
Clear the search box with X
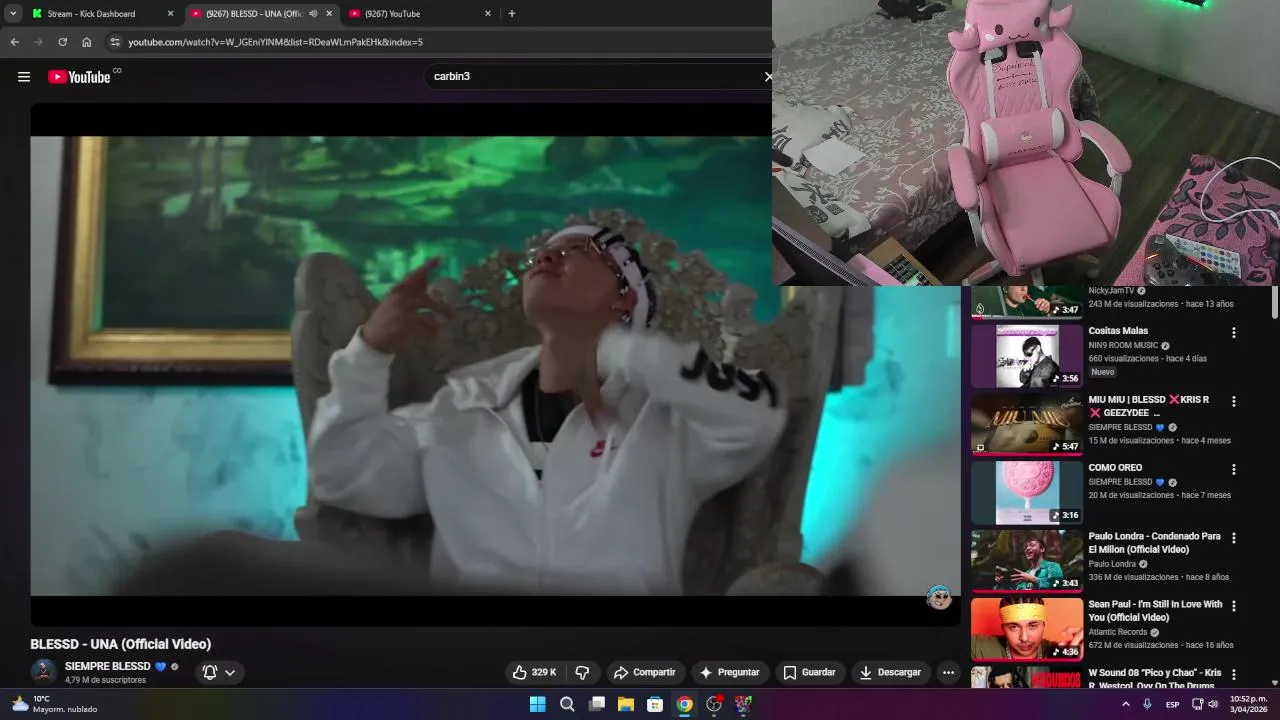coord(768,76)
